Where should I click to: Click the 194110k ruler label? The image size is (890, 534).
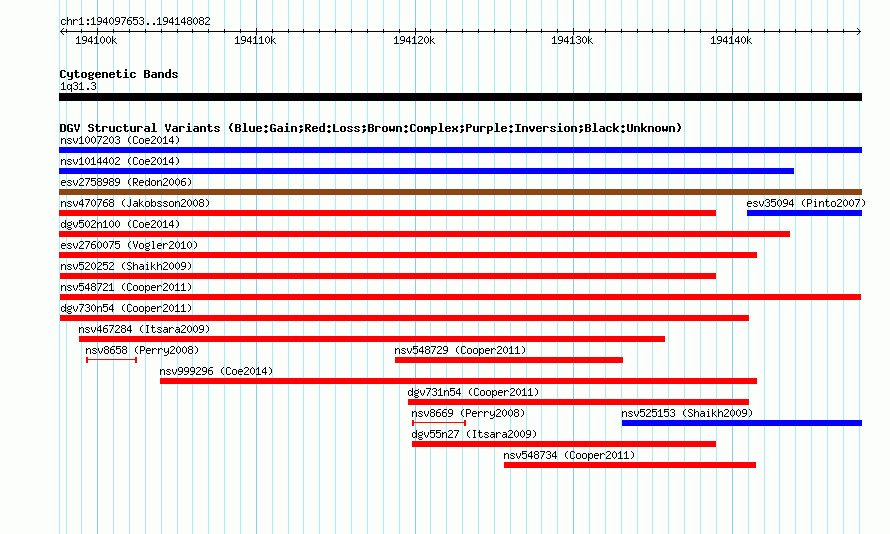[x=255, y=40]
